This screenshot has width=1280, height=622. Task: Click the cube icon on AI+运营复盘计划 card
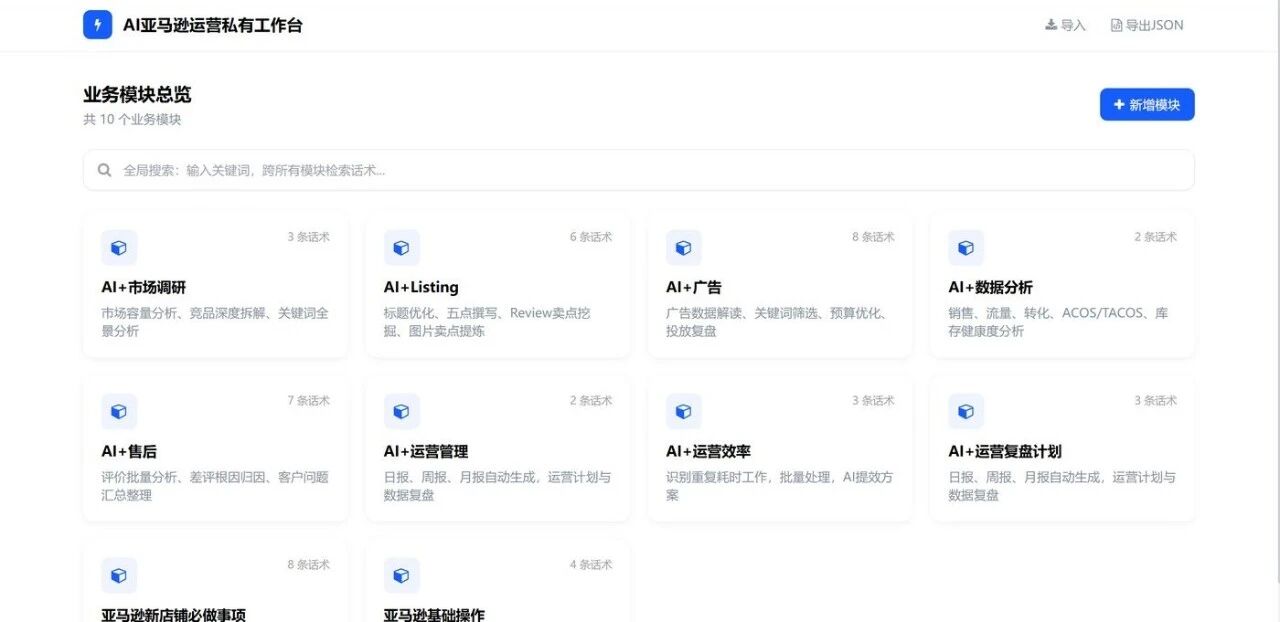[x=966, y=411]
